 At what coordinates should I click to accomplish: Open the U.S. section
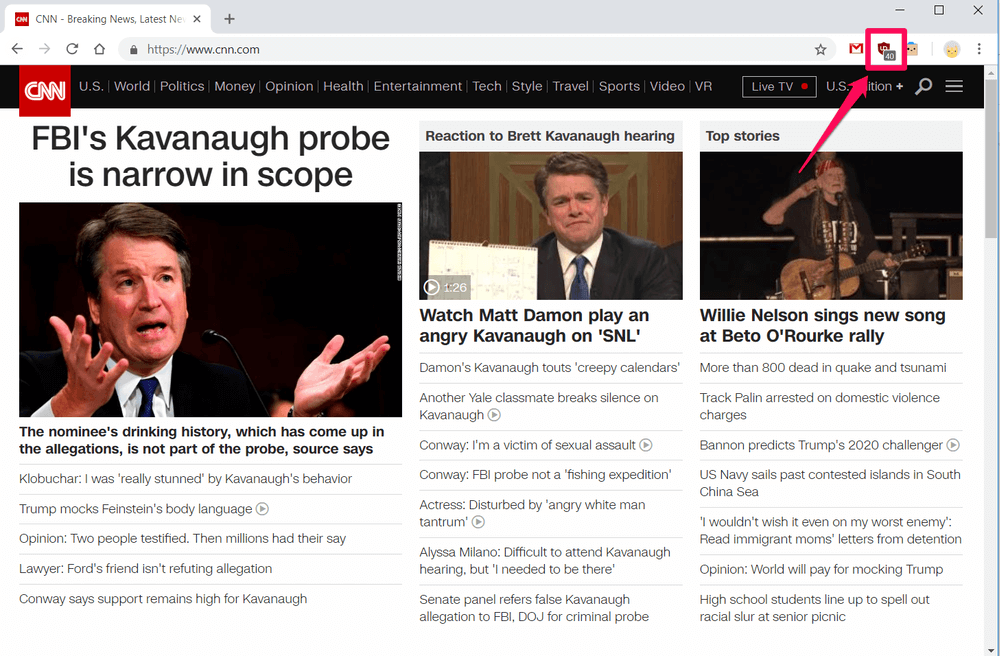point(91,86)
